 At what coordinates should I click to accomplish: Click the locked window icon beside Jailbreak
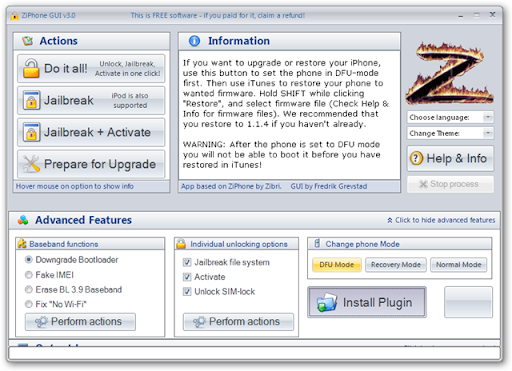tap(31, 100)
